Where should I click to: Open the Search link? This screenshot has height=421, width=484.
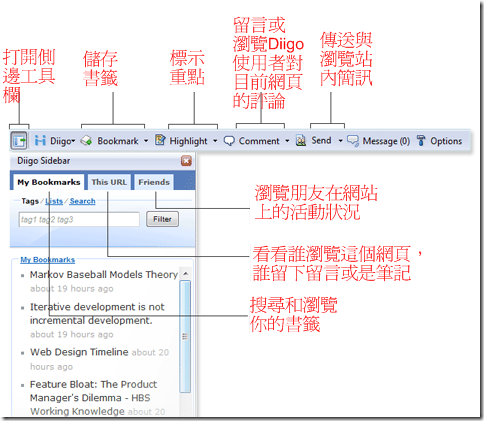pos(82,201)
